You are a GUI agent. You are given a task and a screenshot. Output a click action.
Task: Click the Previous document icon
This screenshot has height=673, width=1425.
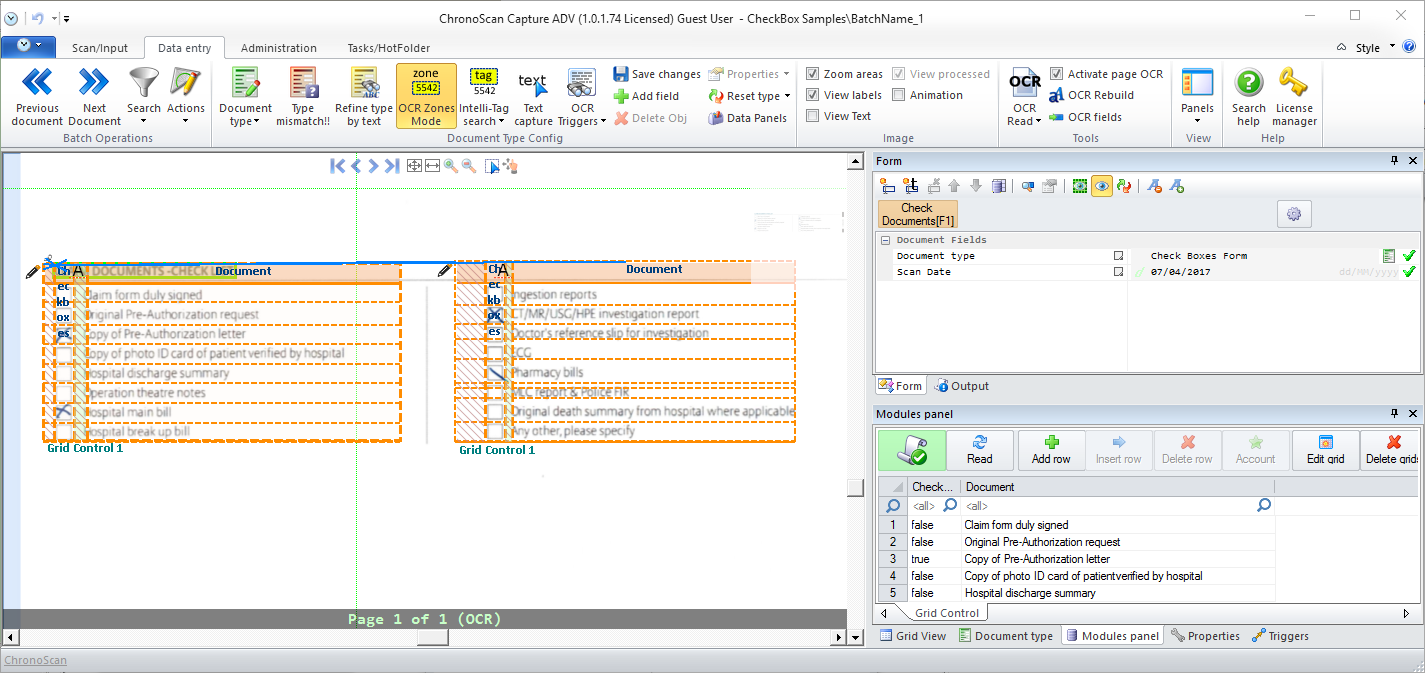(x=37, y=84)
